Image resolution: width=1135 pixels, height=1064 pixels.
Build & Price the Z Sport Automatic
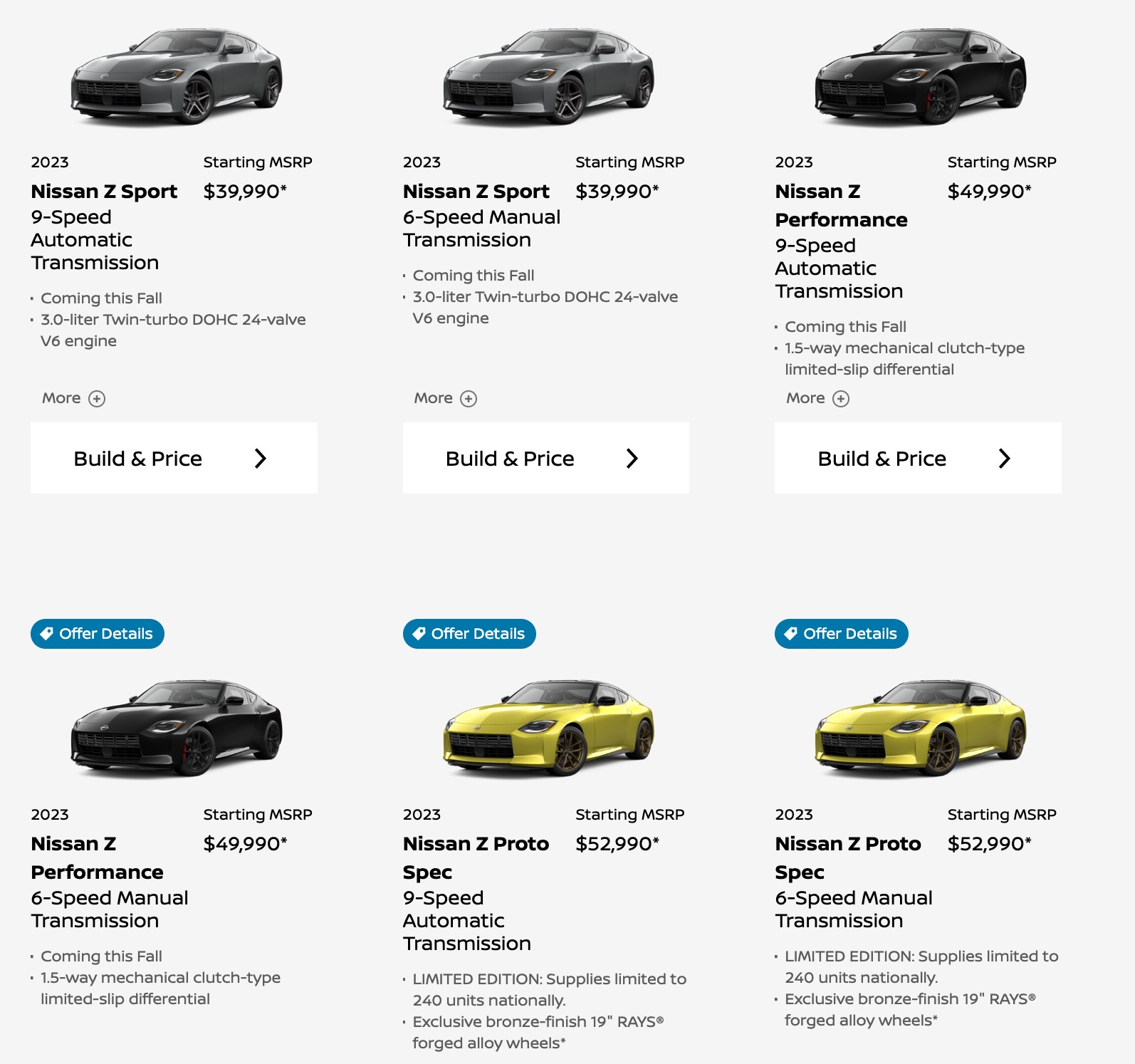tap(174, 458)
